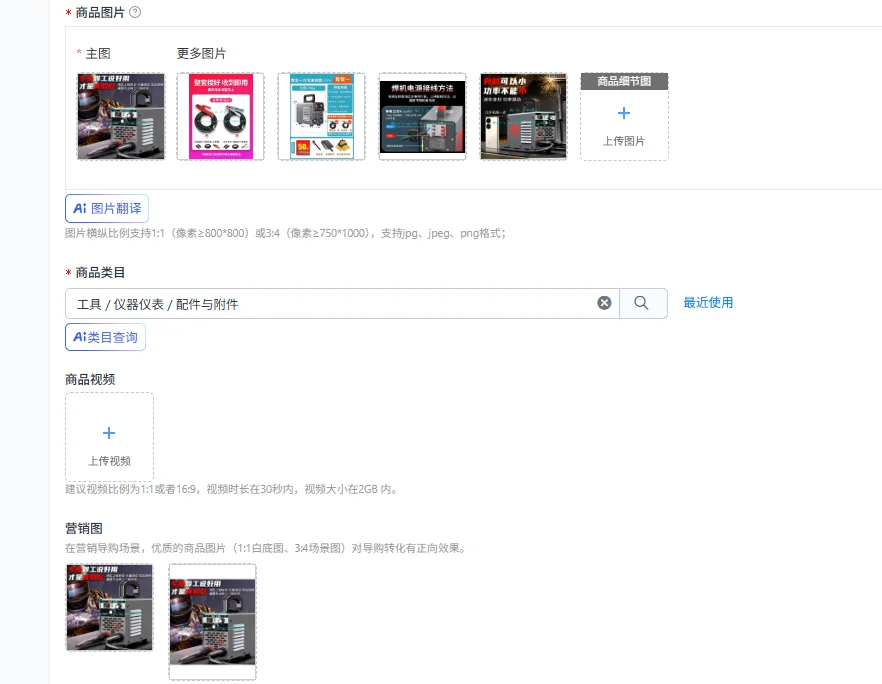Select the main image thumbnail under 主图

pyautogui.click(x=121, y=116)
